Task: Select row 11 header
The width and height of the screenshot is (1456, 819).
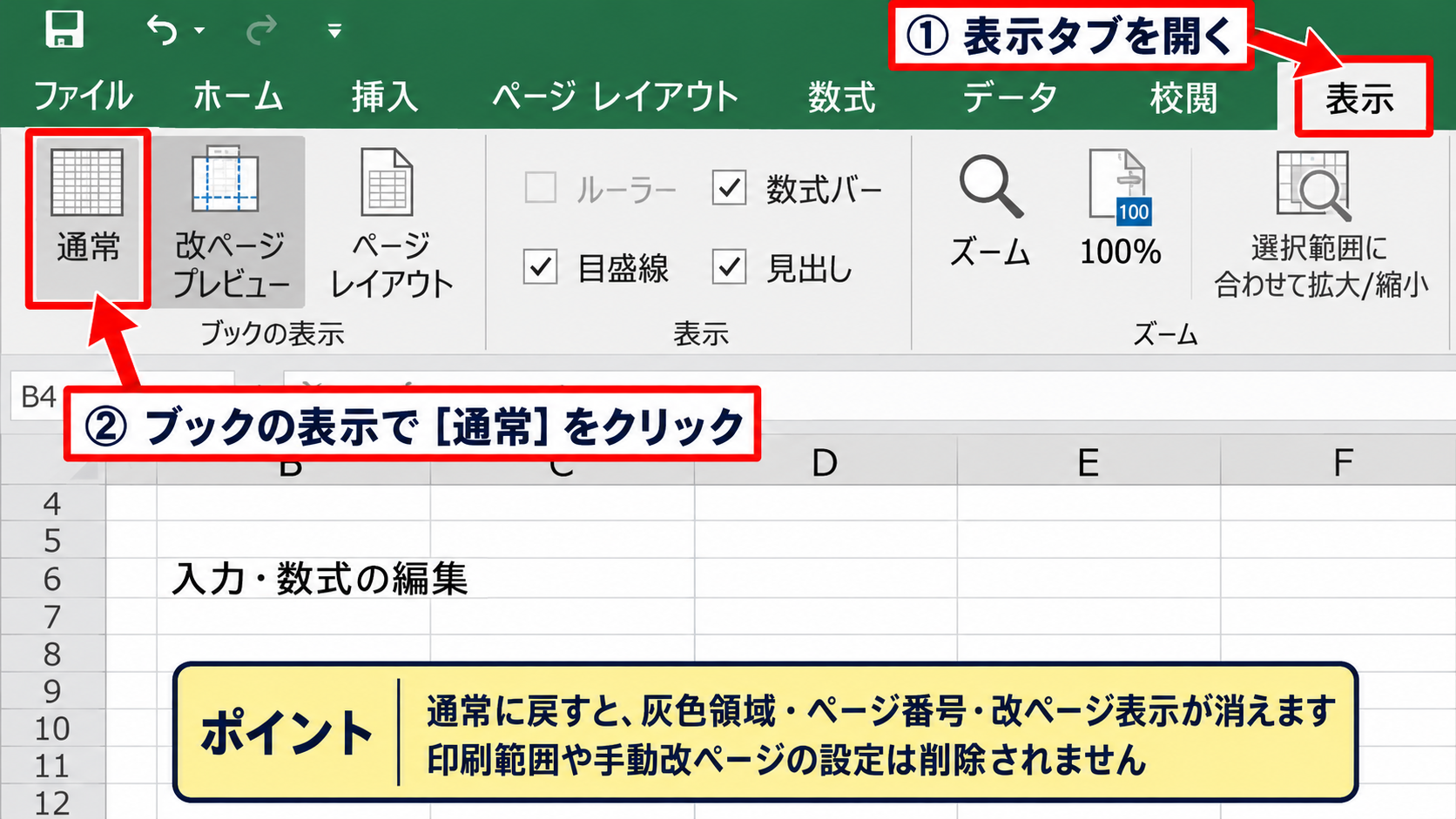Action: click(x=53, y=766)
